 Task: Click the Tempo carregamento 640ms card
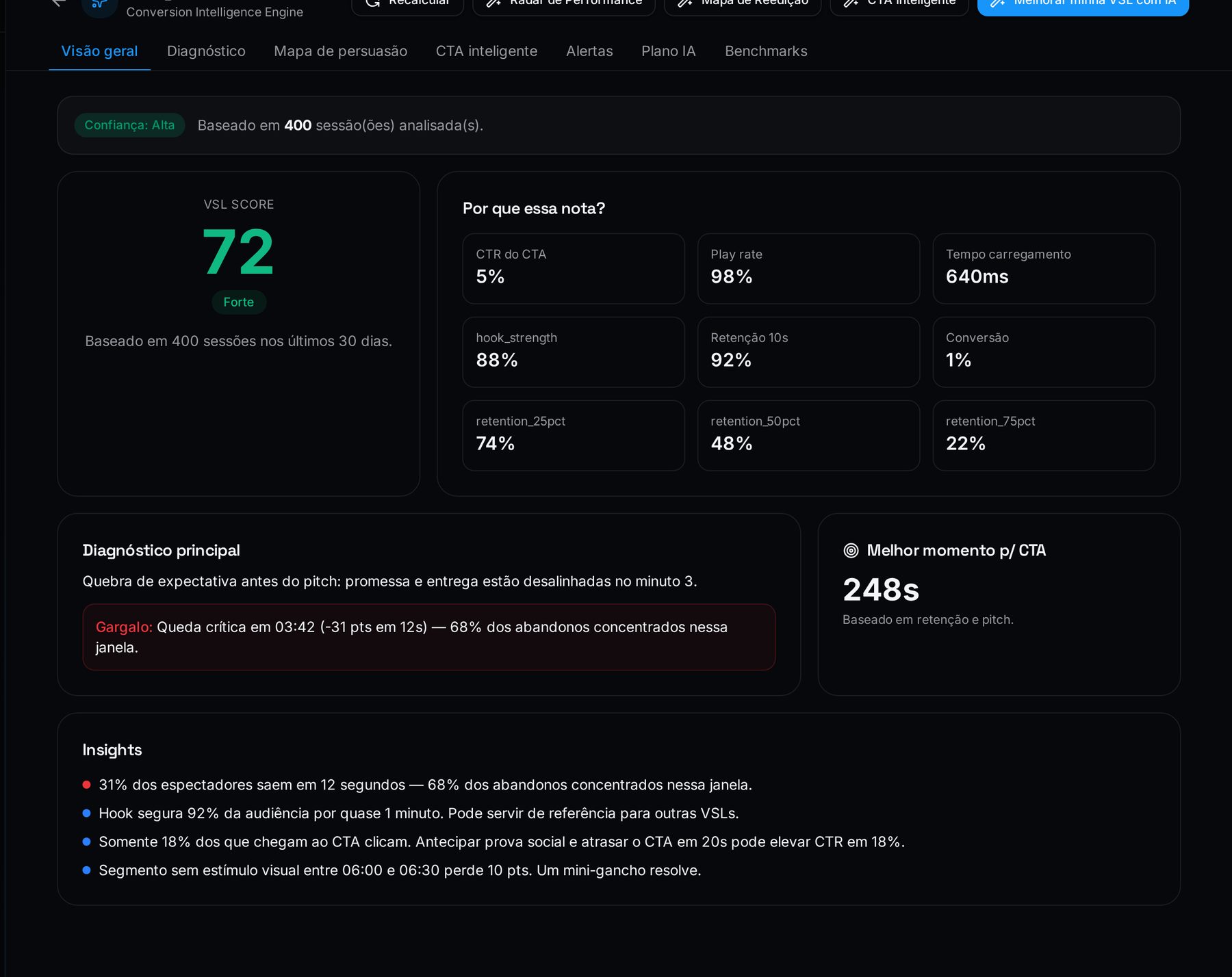(1044, 269)
